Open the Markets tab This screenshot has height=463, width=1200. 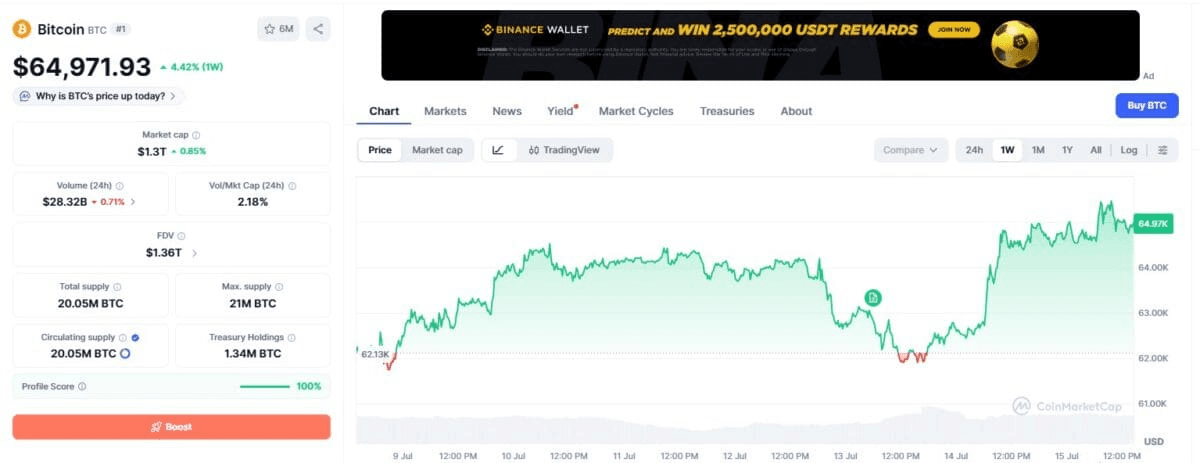[x=445, y=111]
